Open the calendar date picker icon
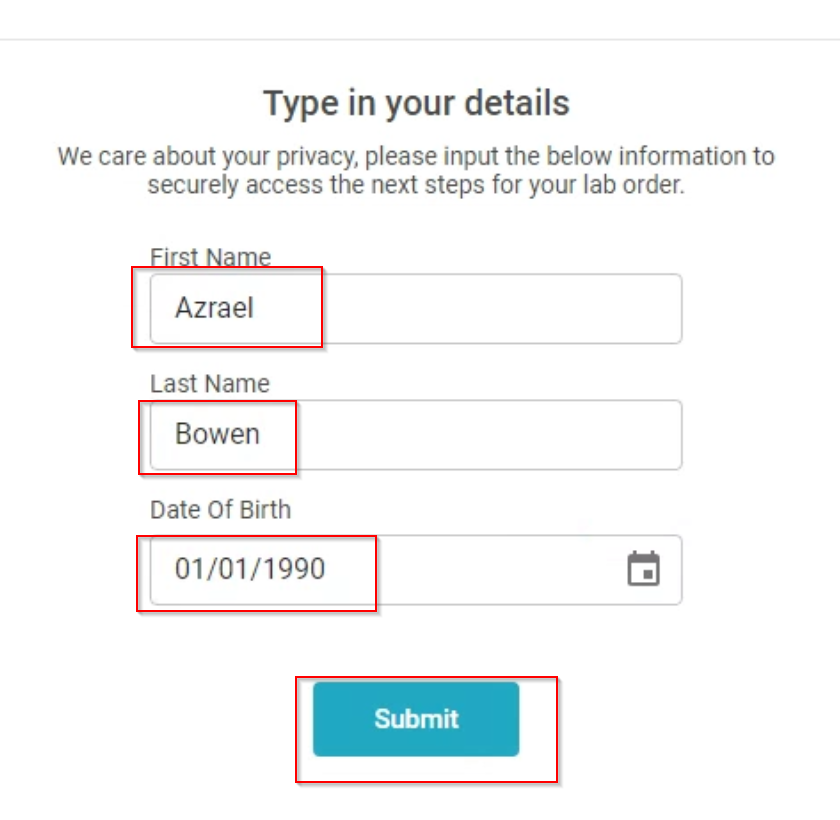Image resolution: width=840 pixels, height=820 pixels. pos(643,569)
